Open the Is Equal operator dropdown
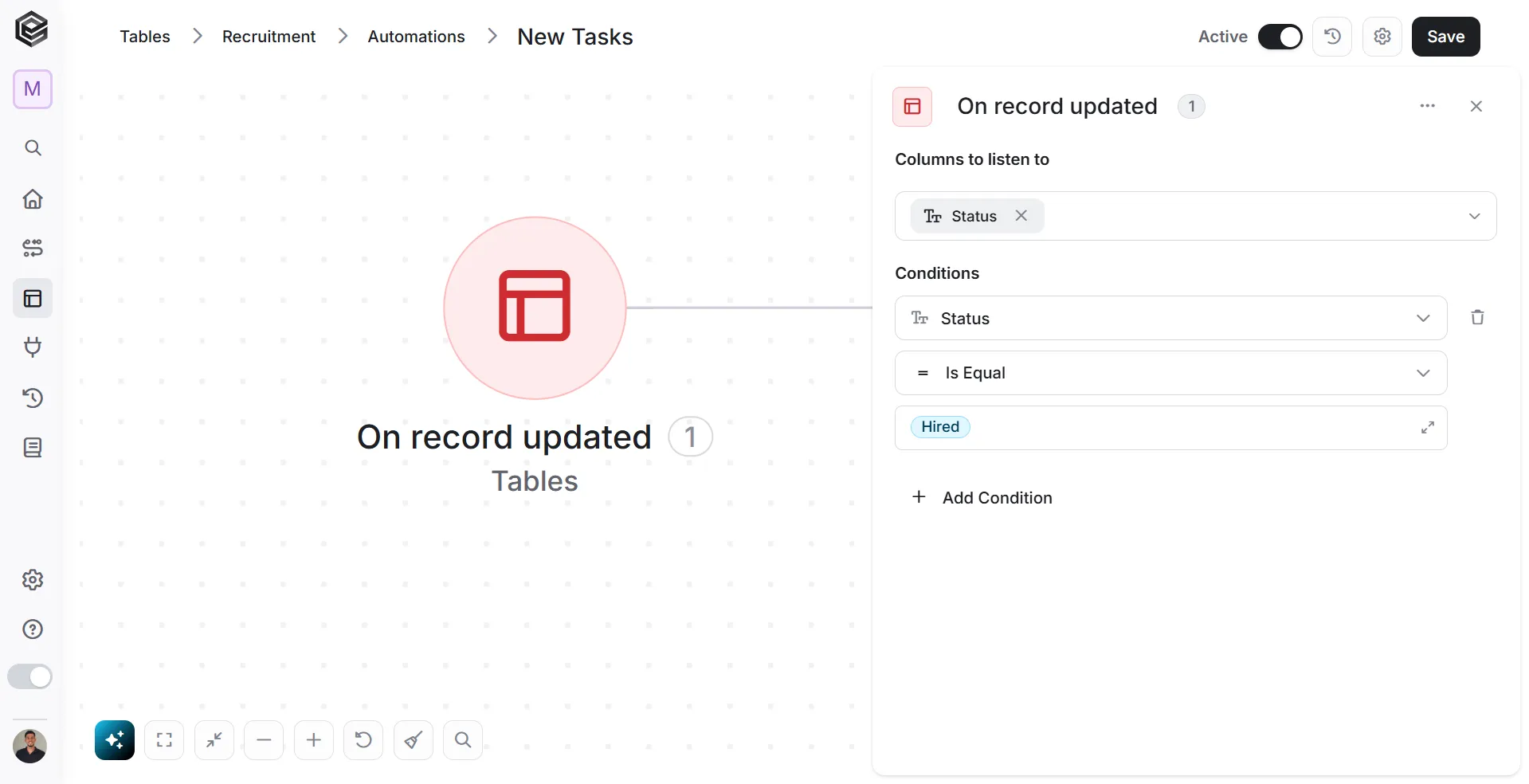The height and width of the screenshot is (784, 1529). pos(1170,373)
